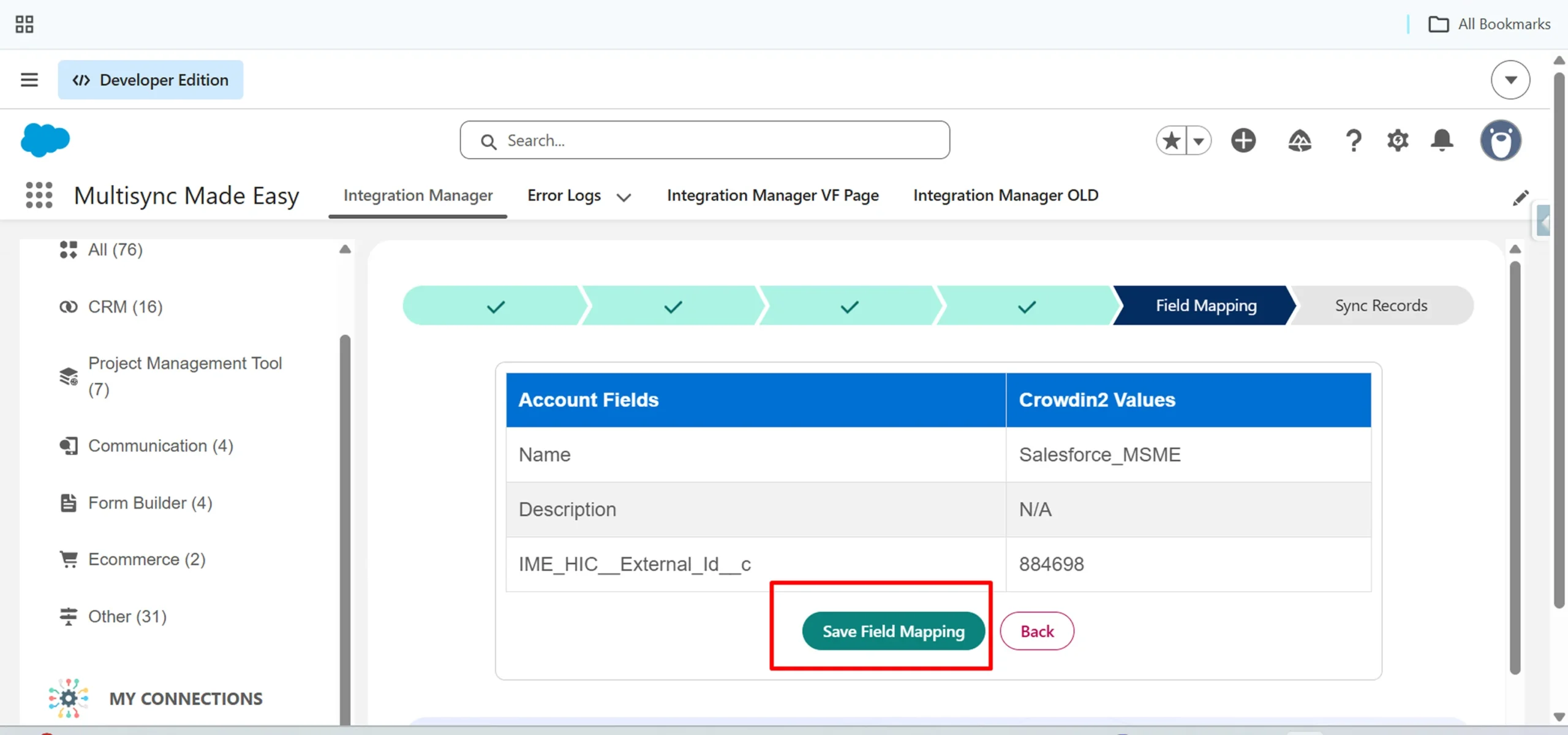Open the Global Actions plus icon
The width and height of the screenshot is (1568, 735).
point(1243,140)
